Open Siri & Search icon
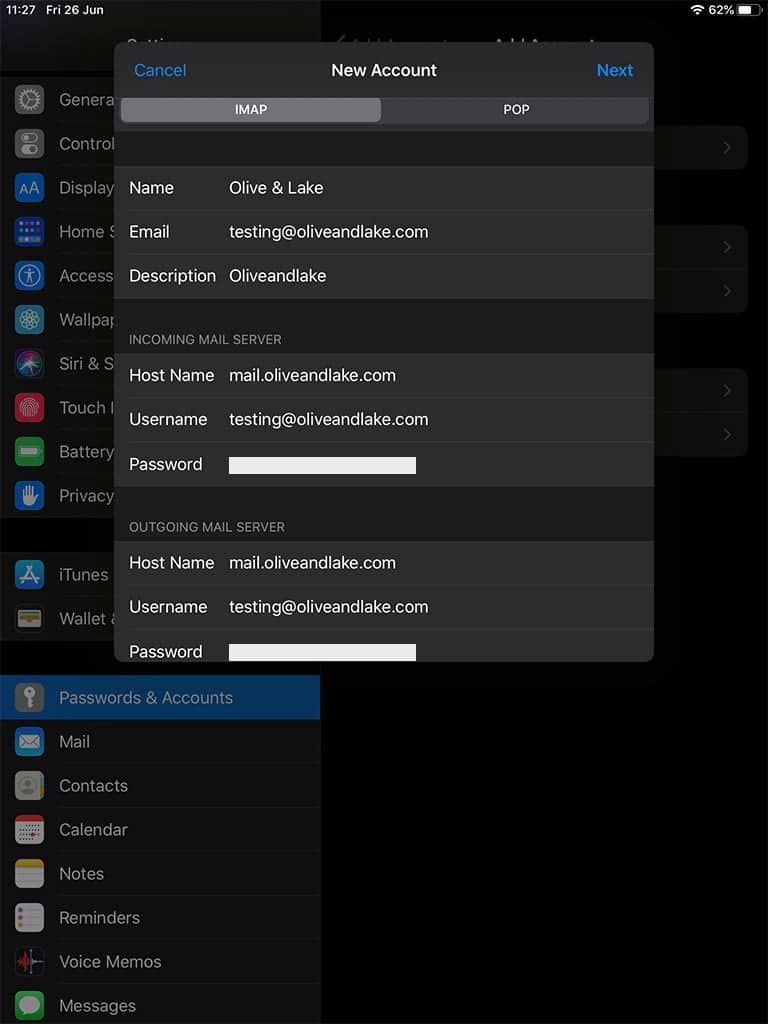The height and width of the screenshot is (1024, 768). pos(29,364)
